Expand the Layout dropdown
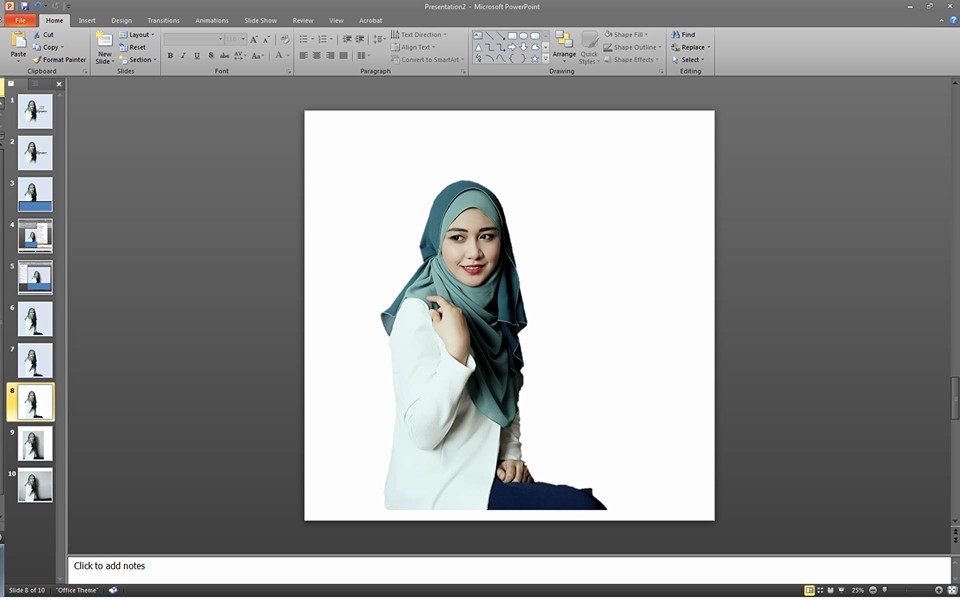960x600 pixels. click(139, 35)
